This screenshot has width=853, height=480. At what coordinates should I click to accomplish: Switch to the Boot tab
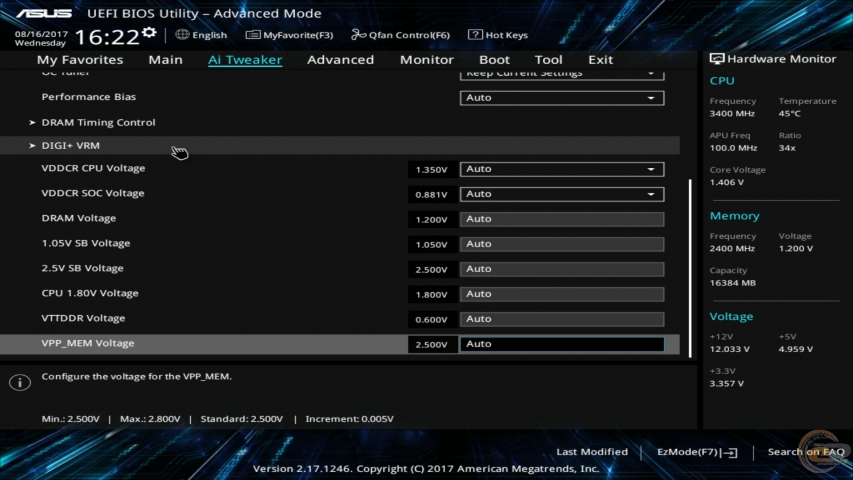494,59
